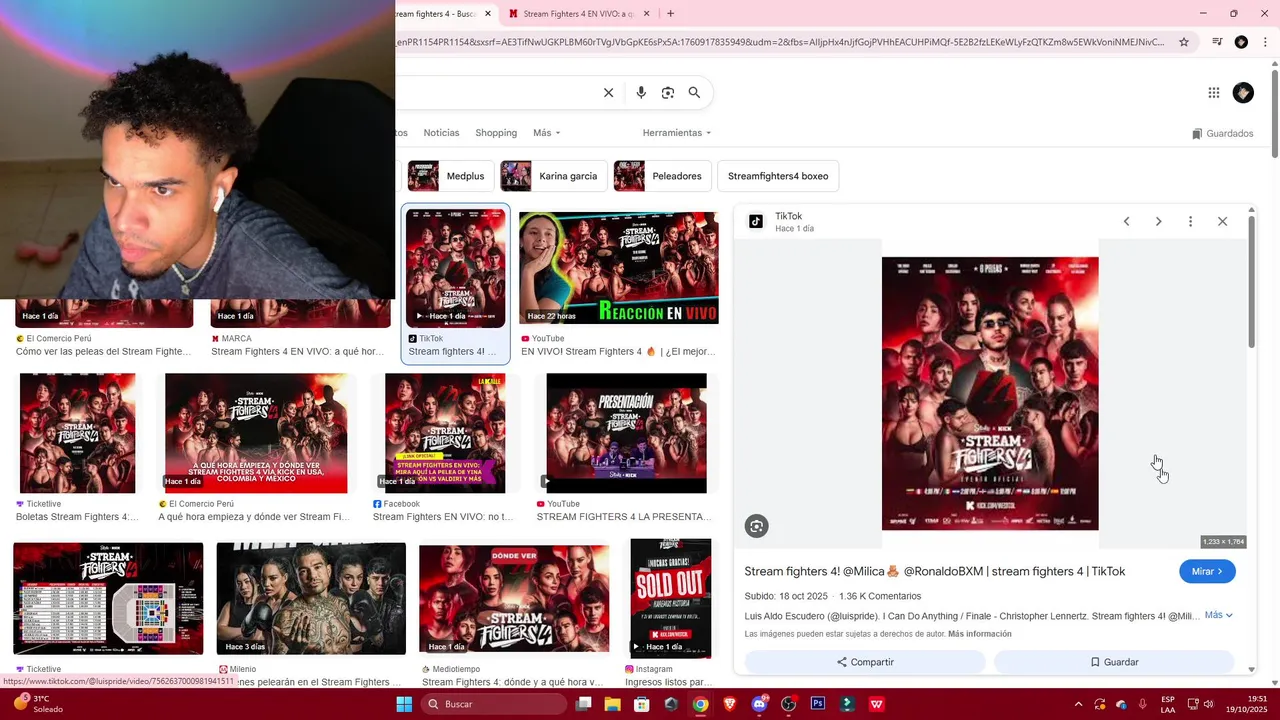Start voice search with the microphone icon
The width and height of the screenshot is (1280, 720).
coord(641,93)
